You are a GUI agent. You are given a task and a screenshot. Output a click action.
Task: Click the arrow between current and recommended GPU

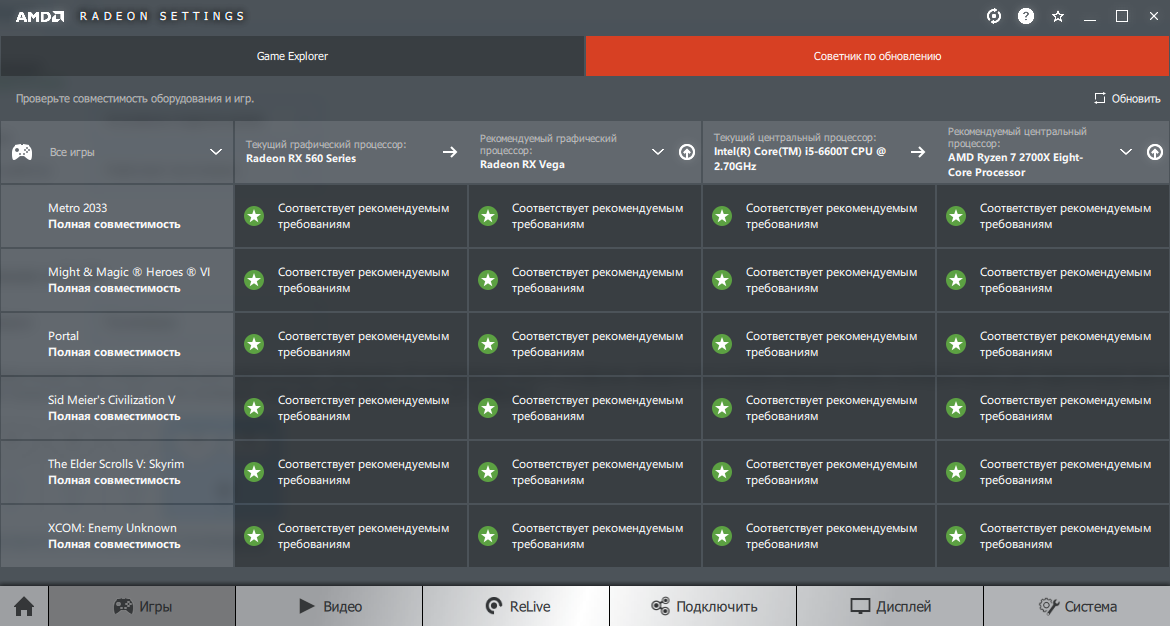pyautogui.click(x=450, y=151)
